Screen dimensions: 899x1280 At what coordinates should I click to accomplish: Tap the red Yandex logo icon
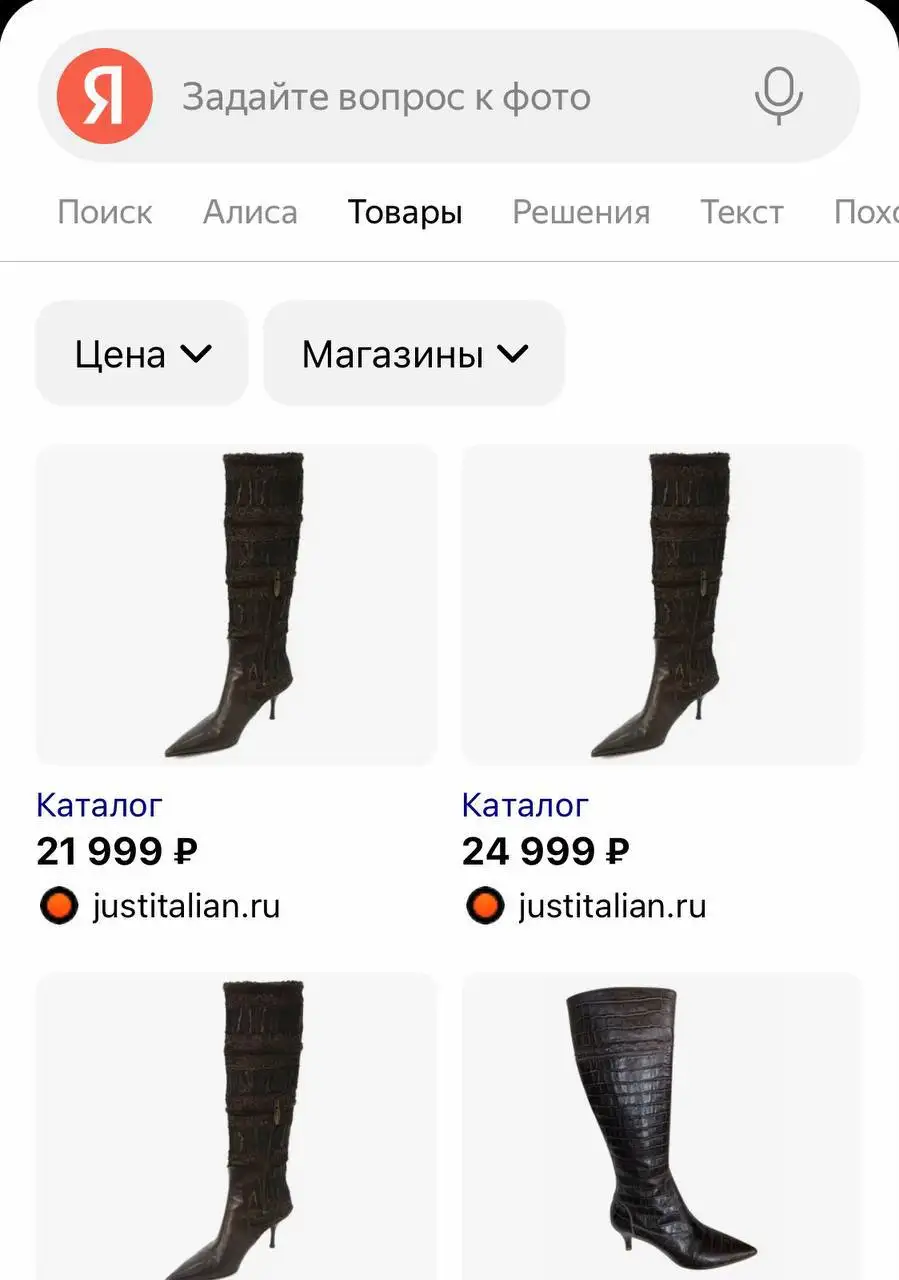tap(105, 96)
